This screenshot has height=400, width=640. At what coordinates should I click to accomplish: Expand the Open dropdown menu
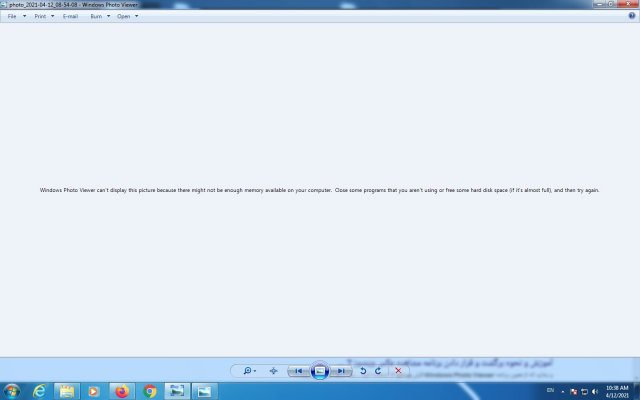(127, 16)
